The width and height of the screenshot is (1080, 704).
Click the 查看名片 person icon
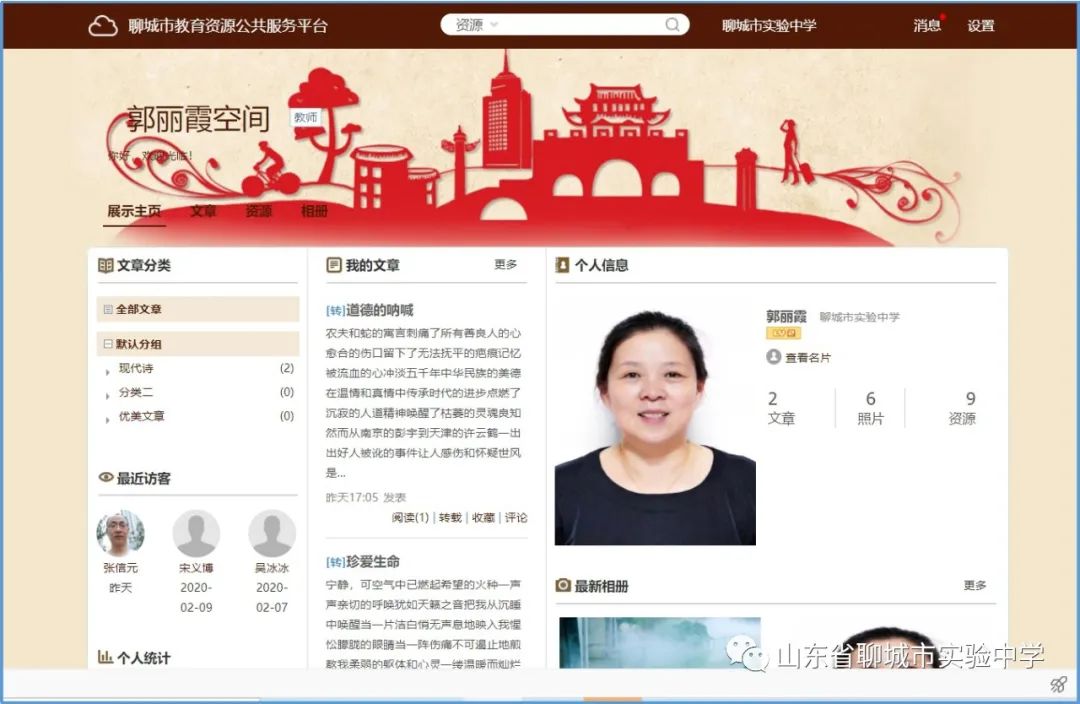[x=773, y=357]
